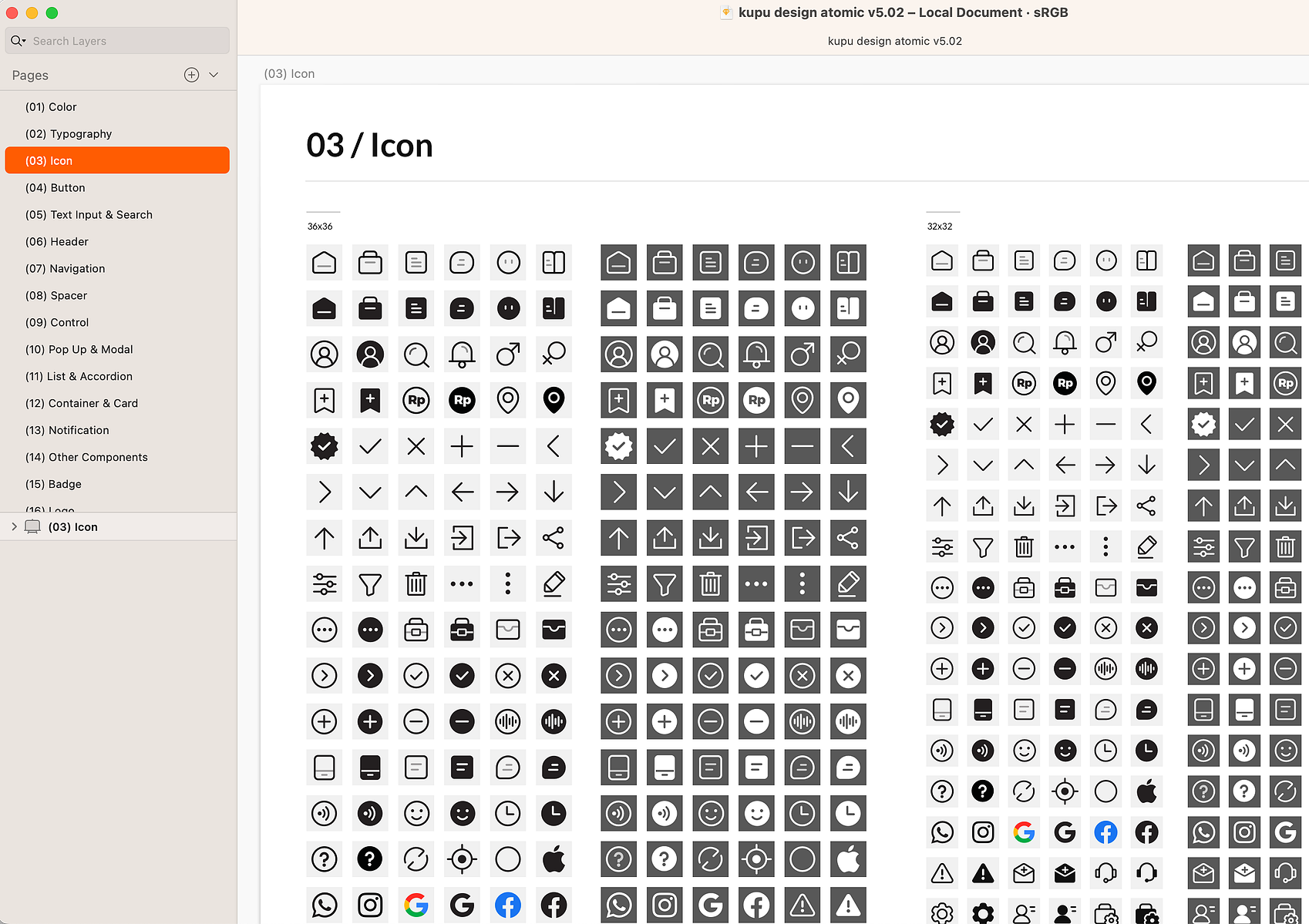Image resolution: width=1309 pixels, height=924 pixels.
Task: Select crosshair target icon in 36x36 light set
Action: [462, 858]
